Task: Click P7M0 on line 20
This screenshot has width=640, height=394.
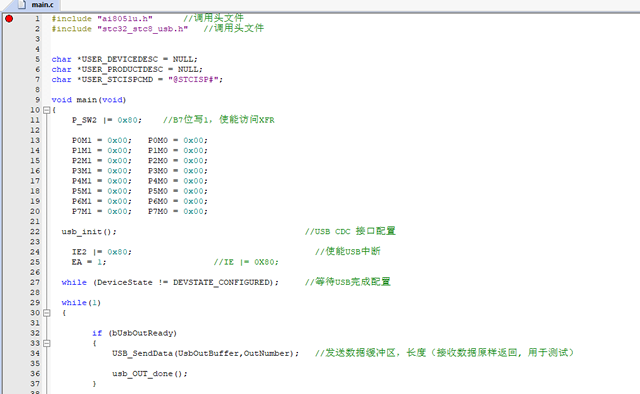Action: (158, 211)
